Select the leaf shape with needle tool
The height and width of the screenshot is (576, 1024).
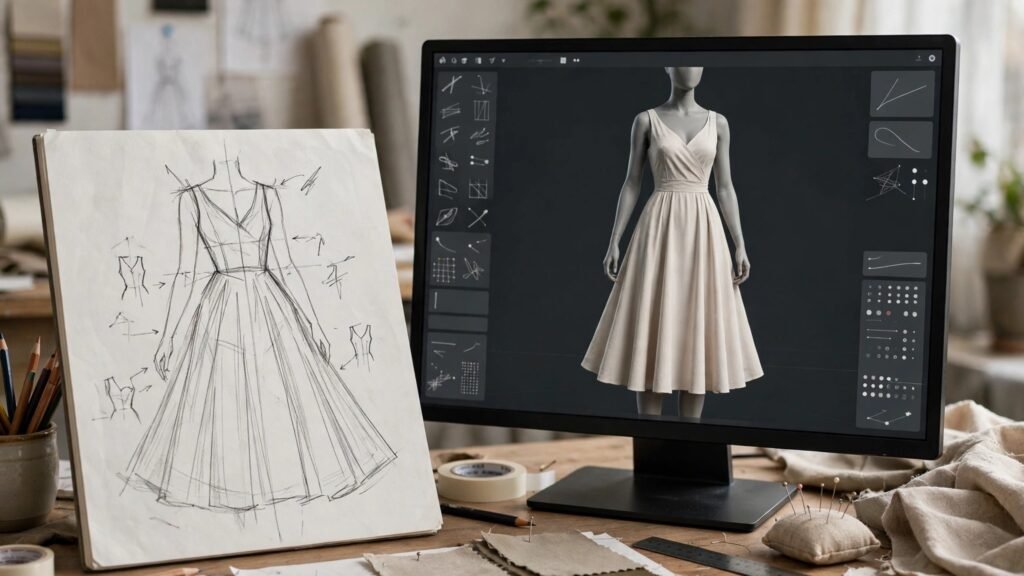(446, 217)
